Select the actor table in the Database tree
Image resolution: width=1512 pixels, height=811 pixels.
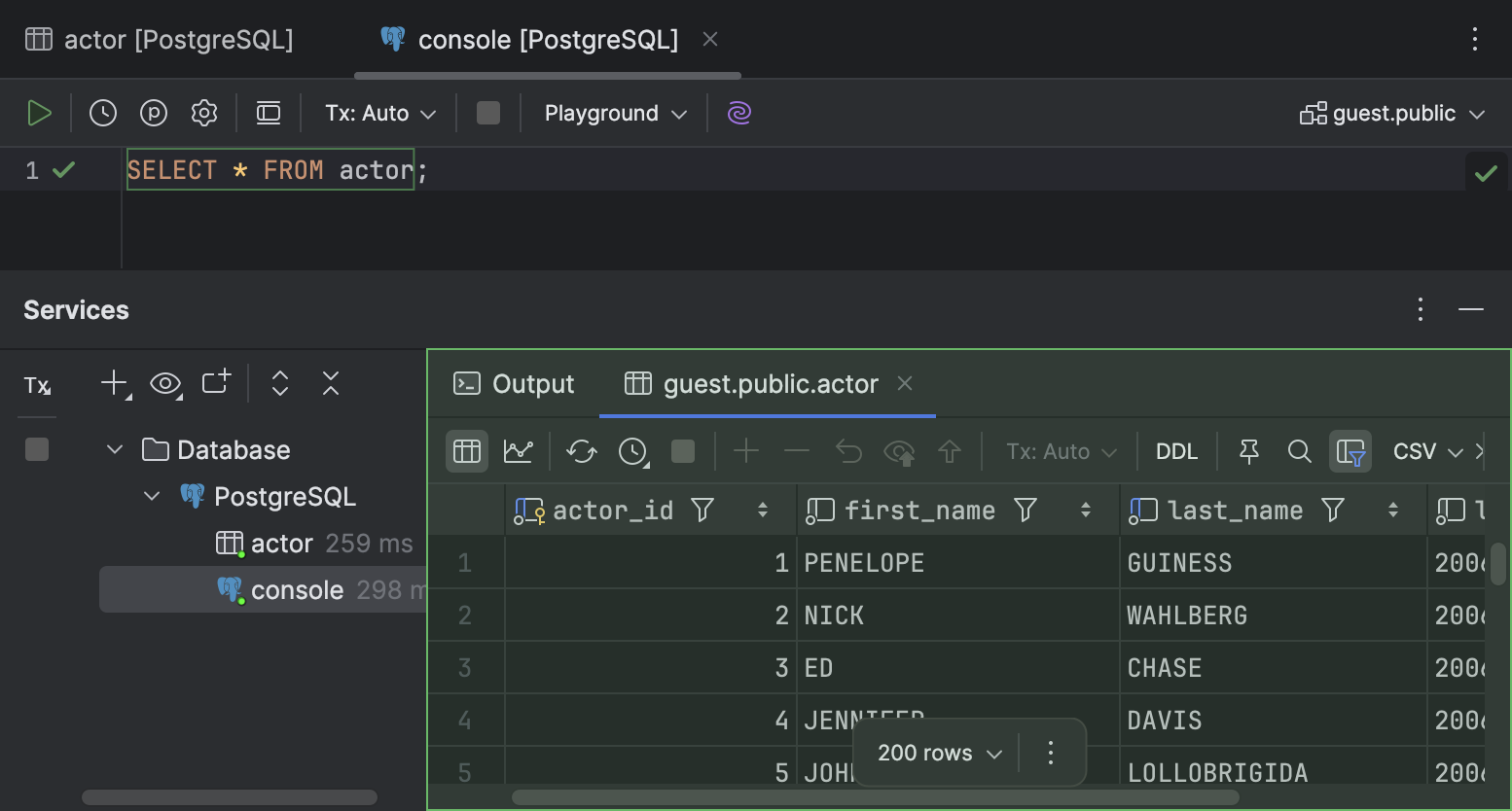[x=279, y=543]
